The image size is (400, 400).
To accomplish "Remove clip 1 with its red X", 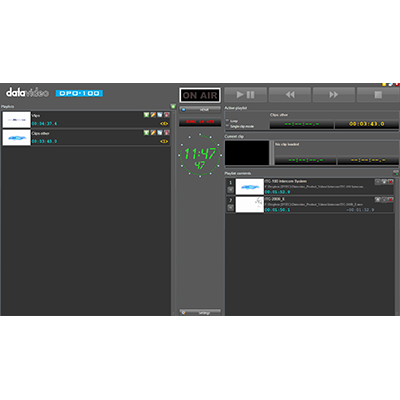I will (x=391, y=182).
